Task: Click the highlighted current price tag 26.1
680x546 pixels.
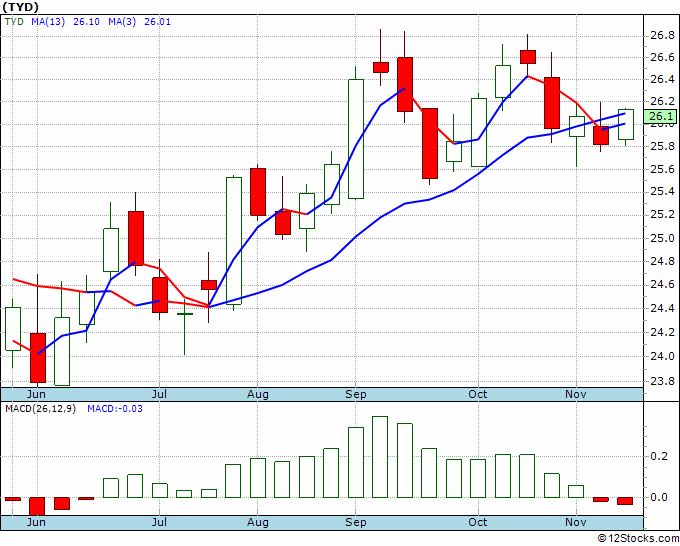Action: point(660,116)
